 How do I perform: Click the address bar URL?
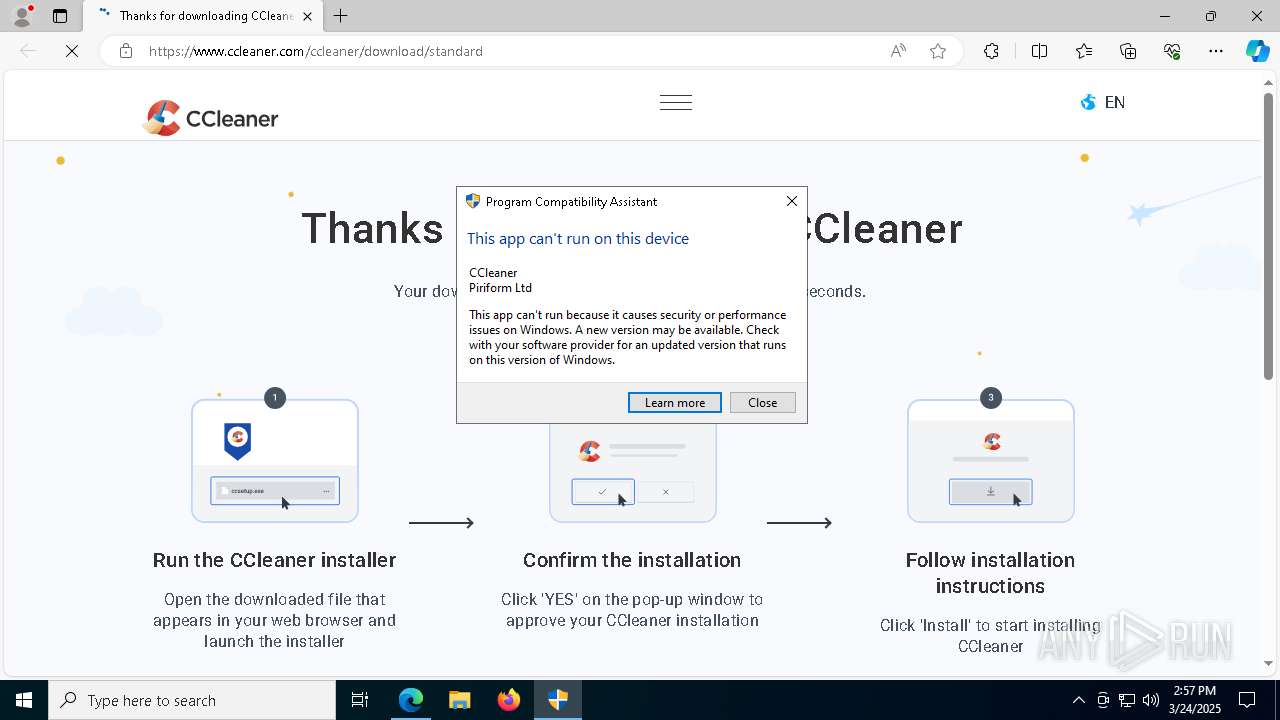pyautogui.click(x=316, y=51)
